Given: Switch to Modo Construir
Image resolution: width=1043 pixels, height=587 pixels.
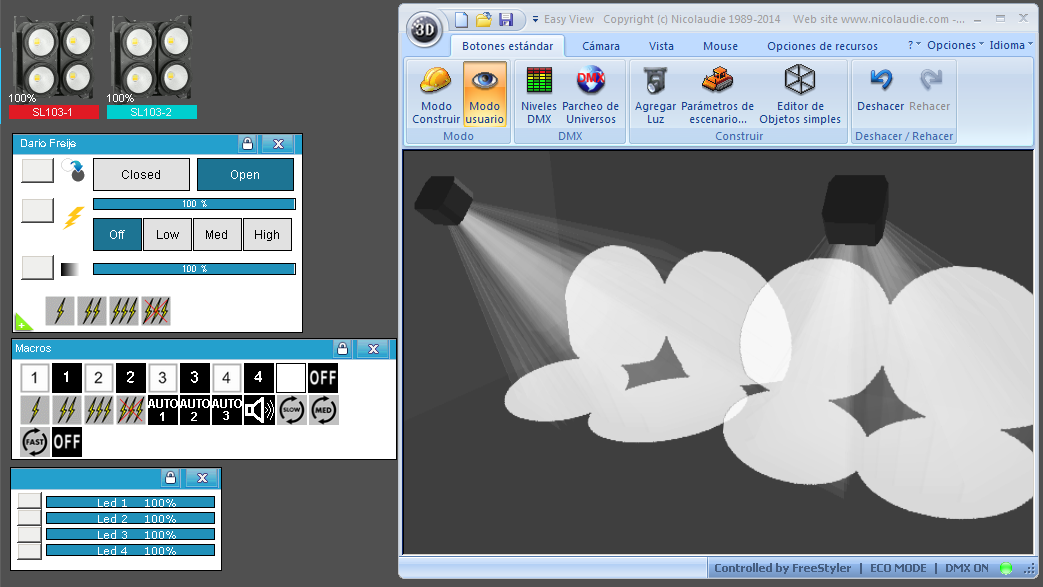Looking at the screenshot, I should [x=436, y=95].
